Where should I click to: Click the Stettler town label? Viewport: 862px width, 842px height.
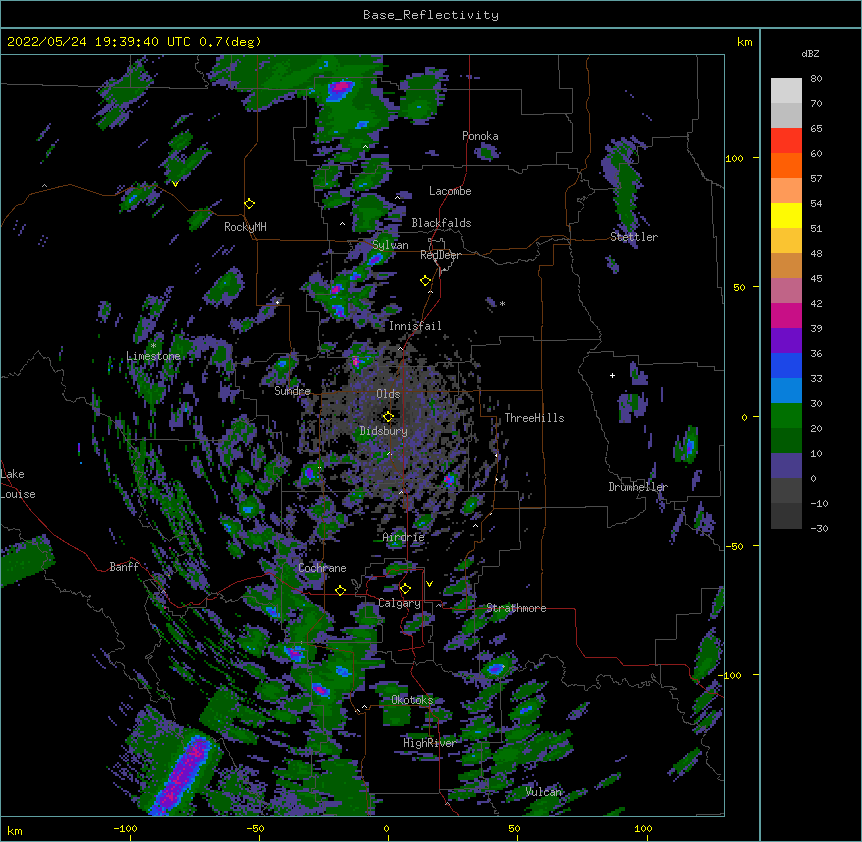coord(634,237)
